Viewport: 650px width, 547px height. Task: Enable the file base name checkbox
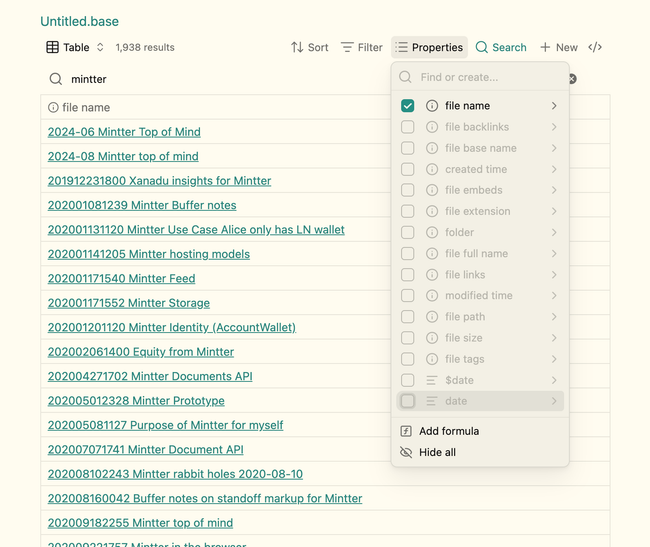(407, 148)
